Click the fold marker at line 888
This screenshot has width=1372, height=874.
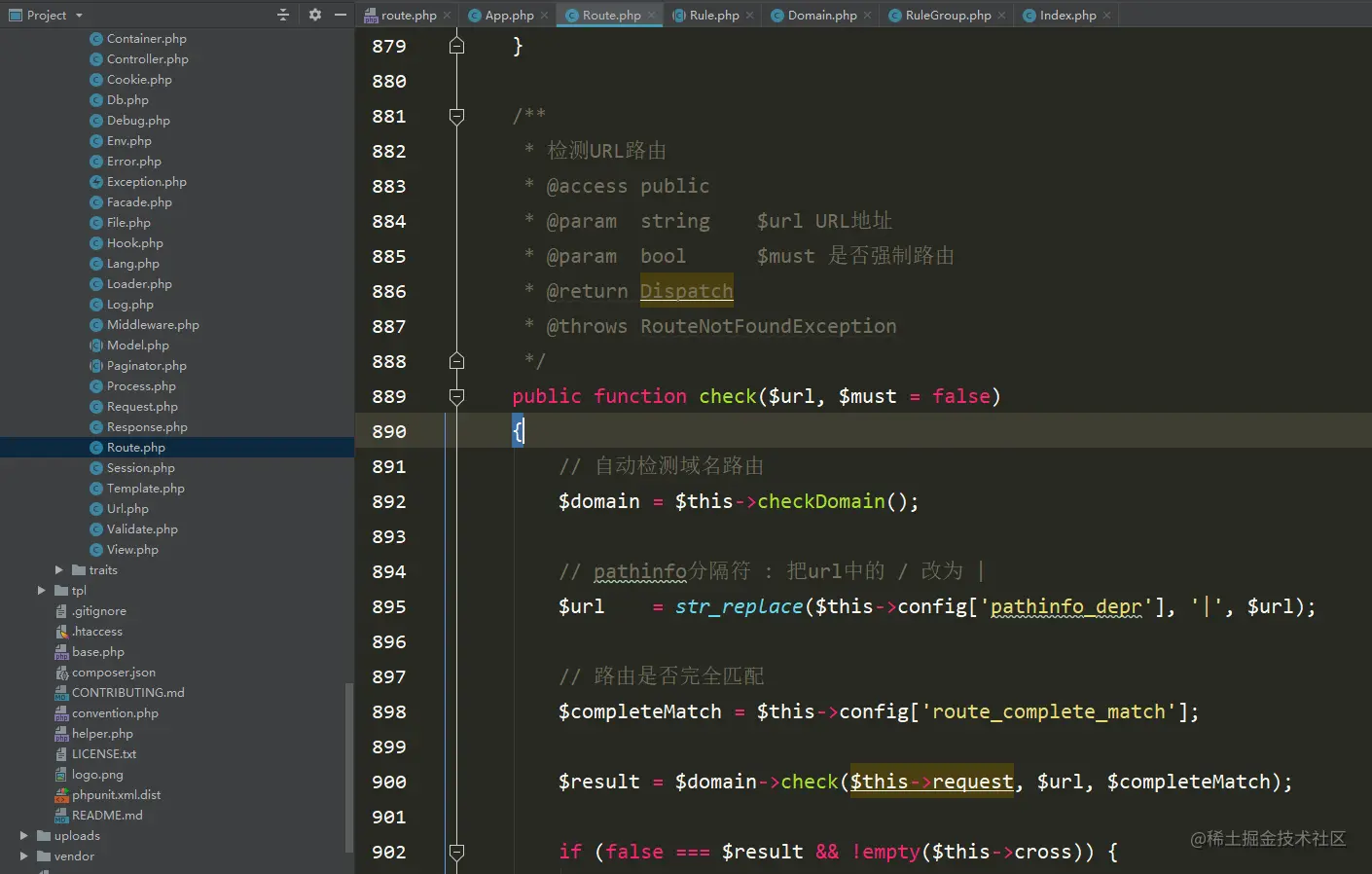tap(456, 361)
